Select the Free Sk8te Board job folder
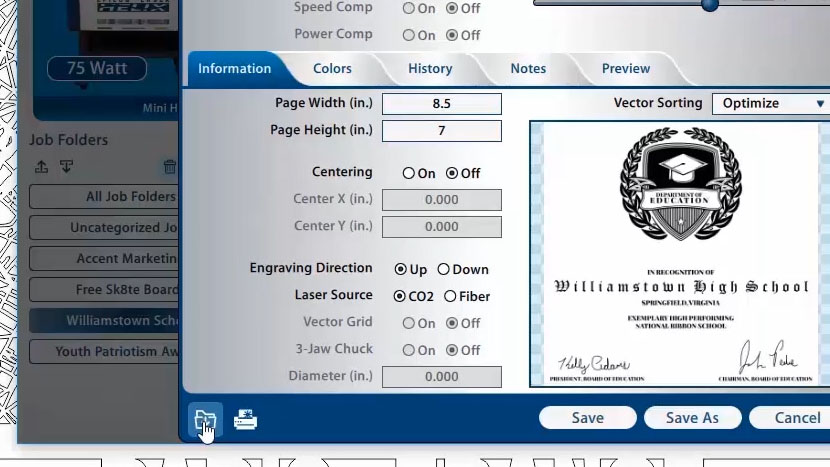Image resolution: width=830 pixels, height=467 pixels. 104,290
